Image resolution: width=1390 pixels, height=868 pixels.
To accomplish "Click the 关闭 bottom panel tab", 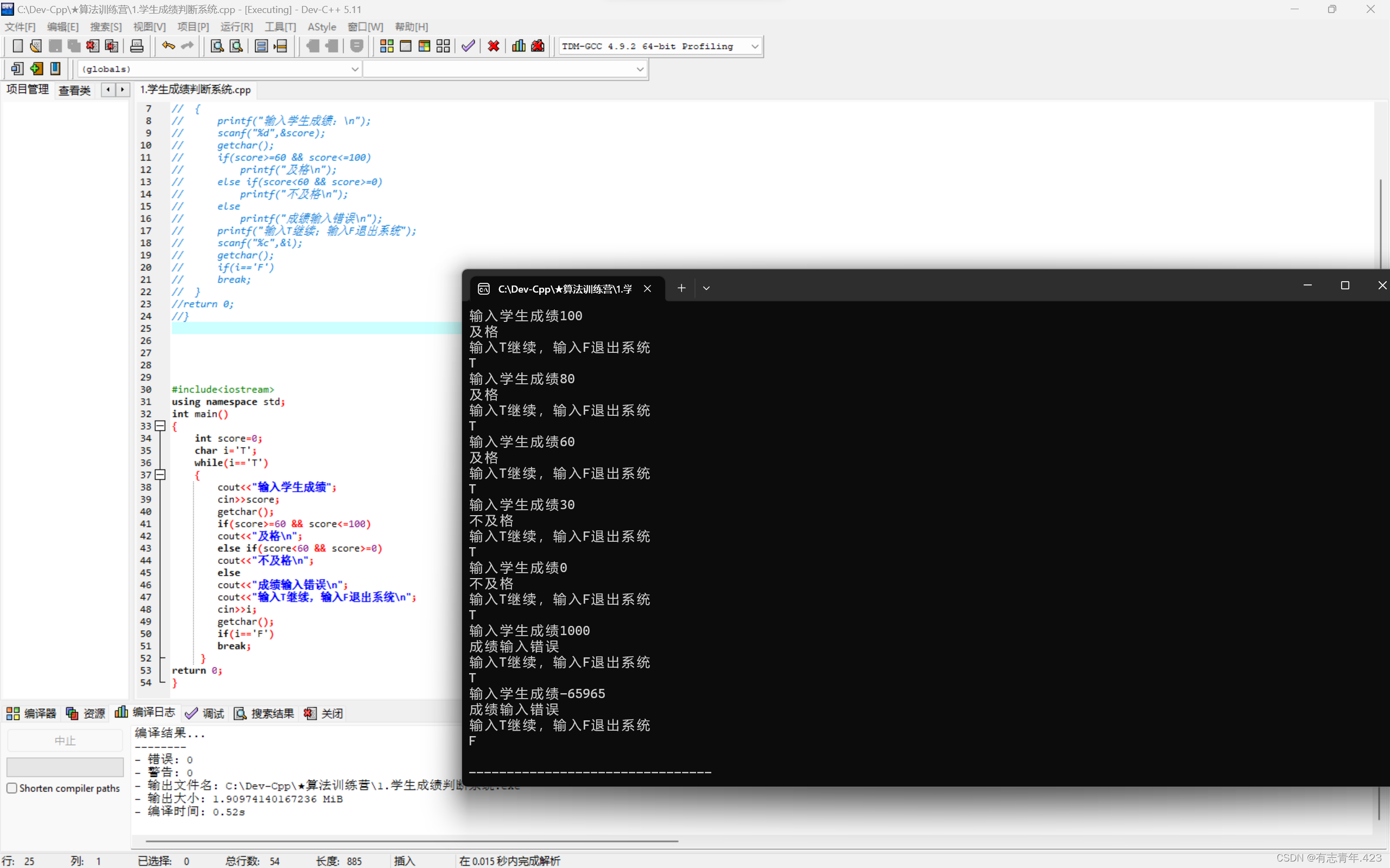I will click(323, 713).
